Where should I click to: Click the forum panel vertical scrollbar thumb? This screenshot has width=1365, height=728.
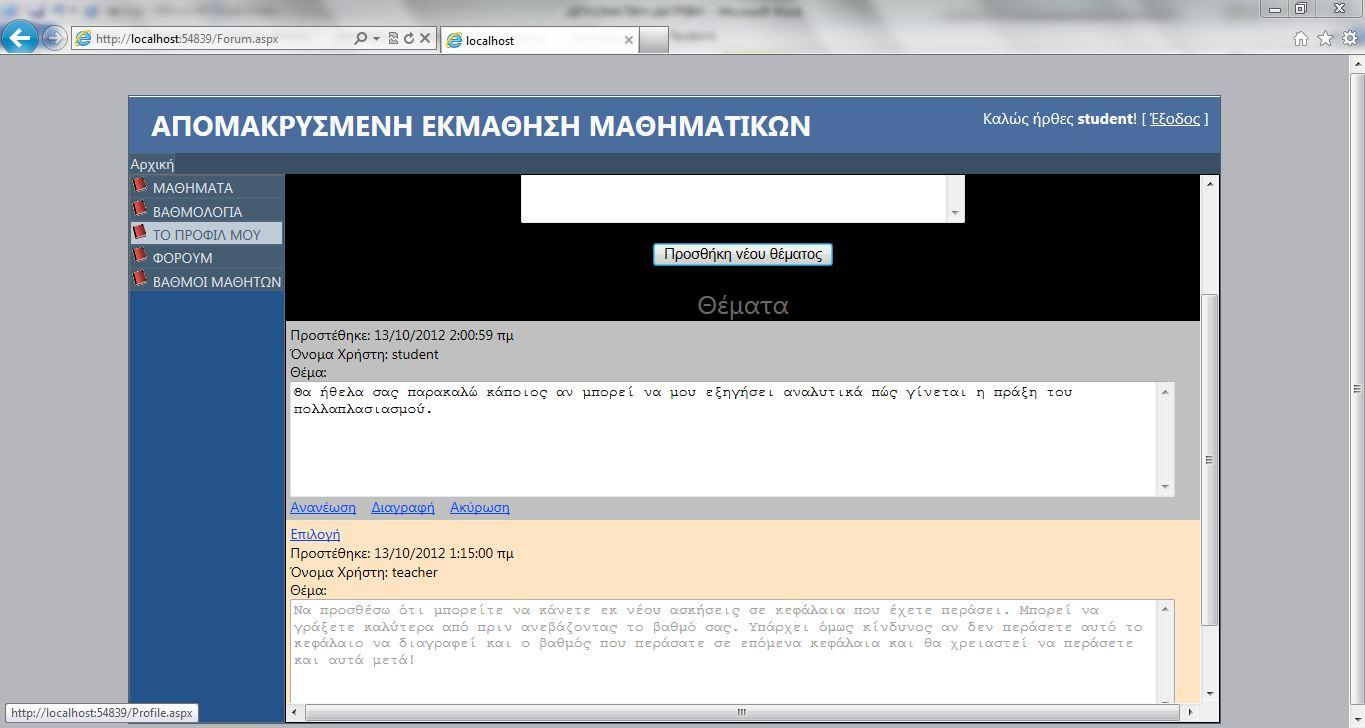point(1209,459)
